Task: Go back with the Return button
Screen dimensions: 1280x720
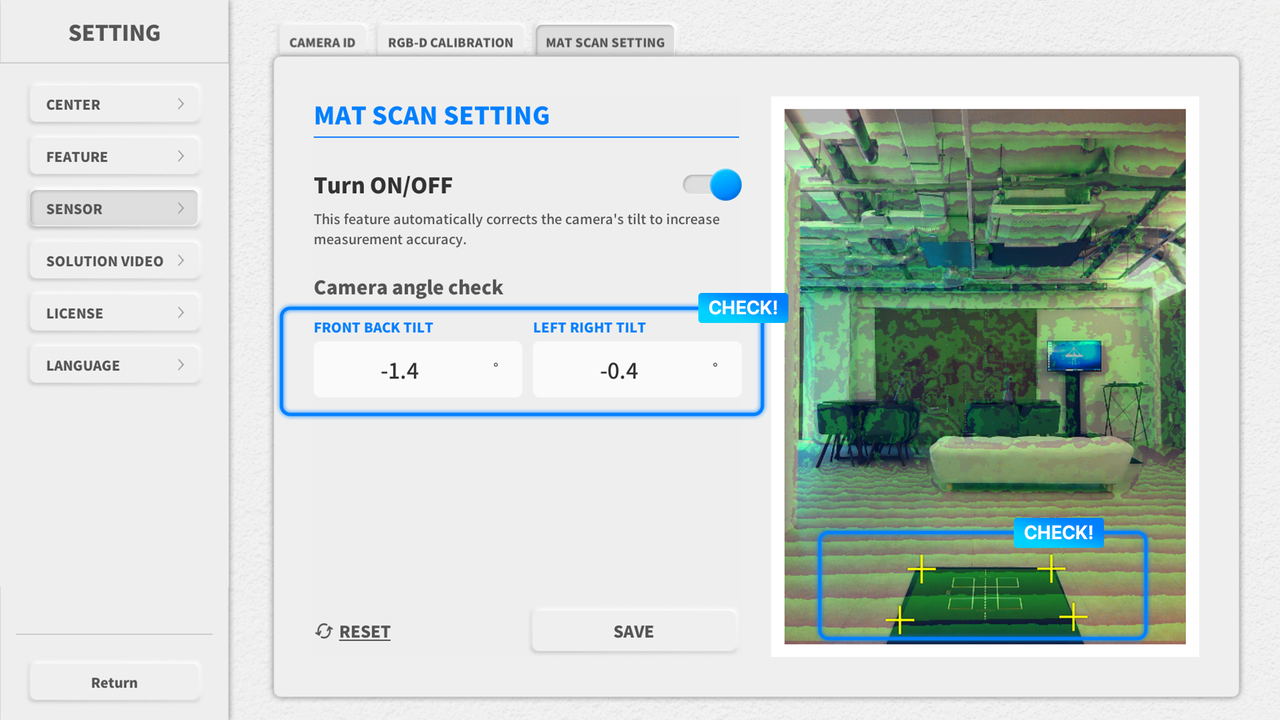Action: click(114, 682)
